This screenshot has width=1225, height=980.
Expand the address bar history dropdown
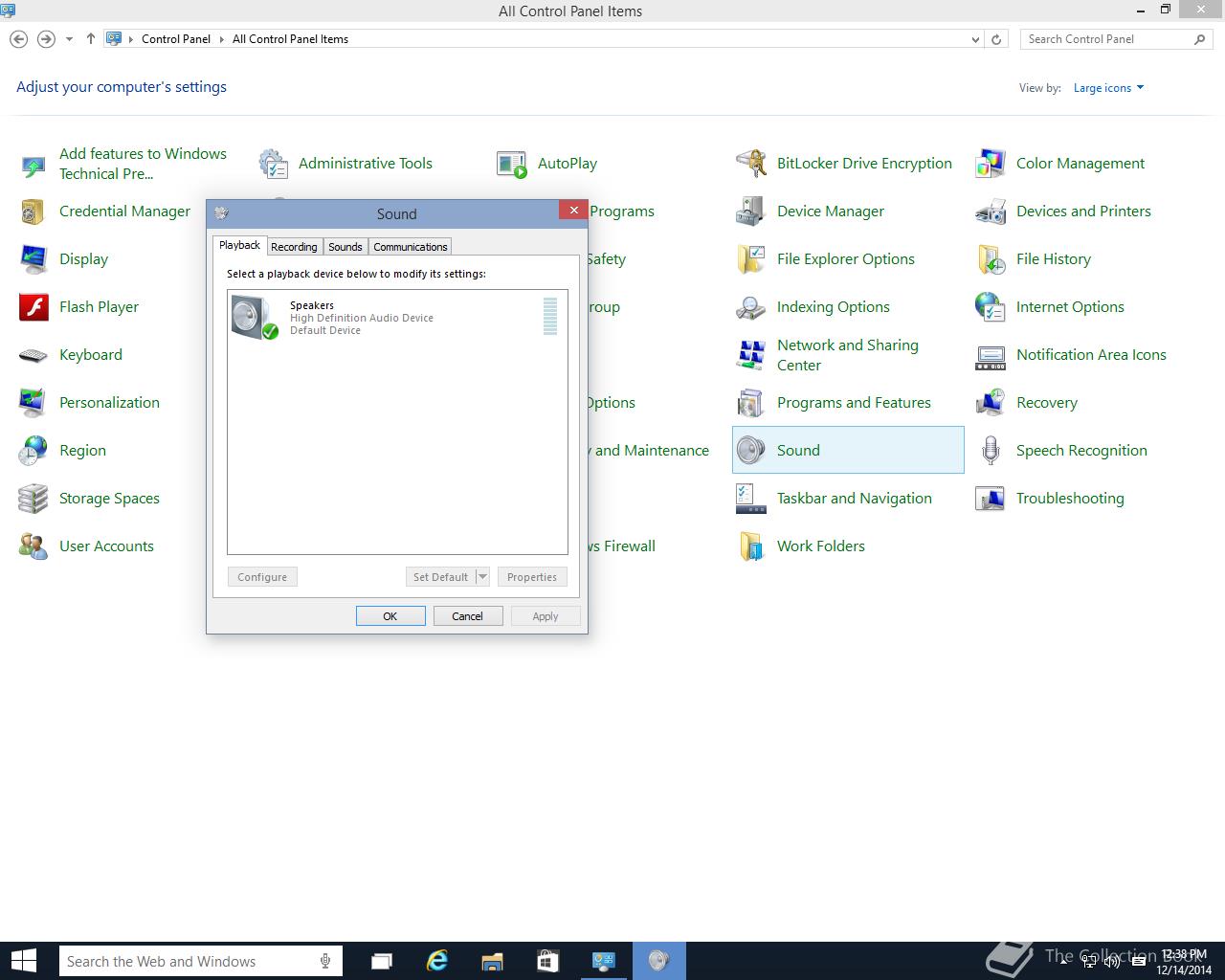(975, 39)
